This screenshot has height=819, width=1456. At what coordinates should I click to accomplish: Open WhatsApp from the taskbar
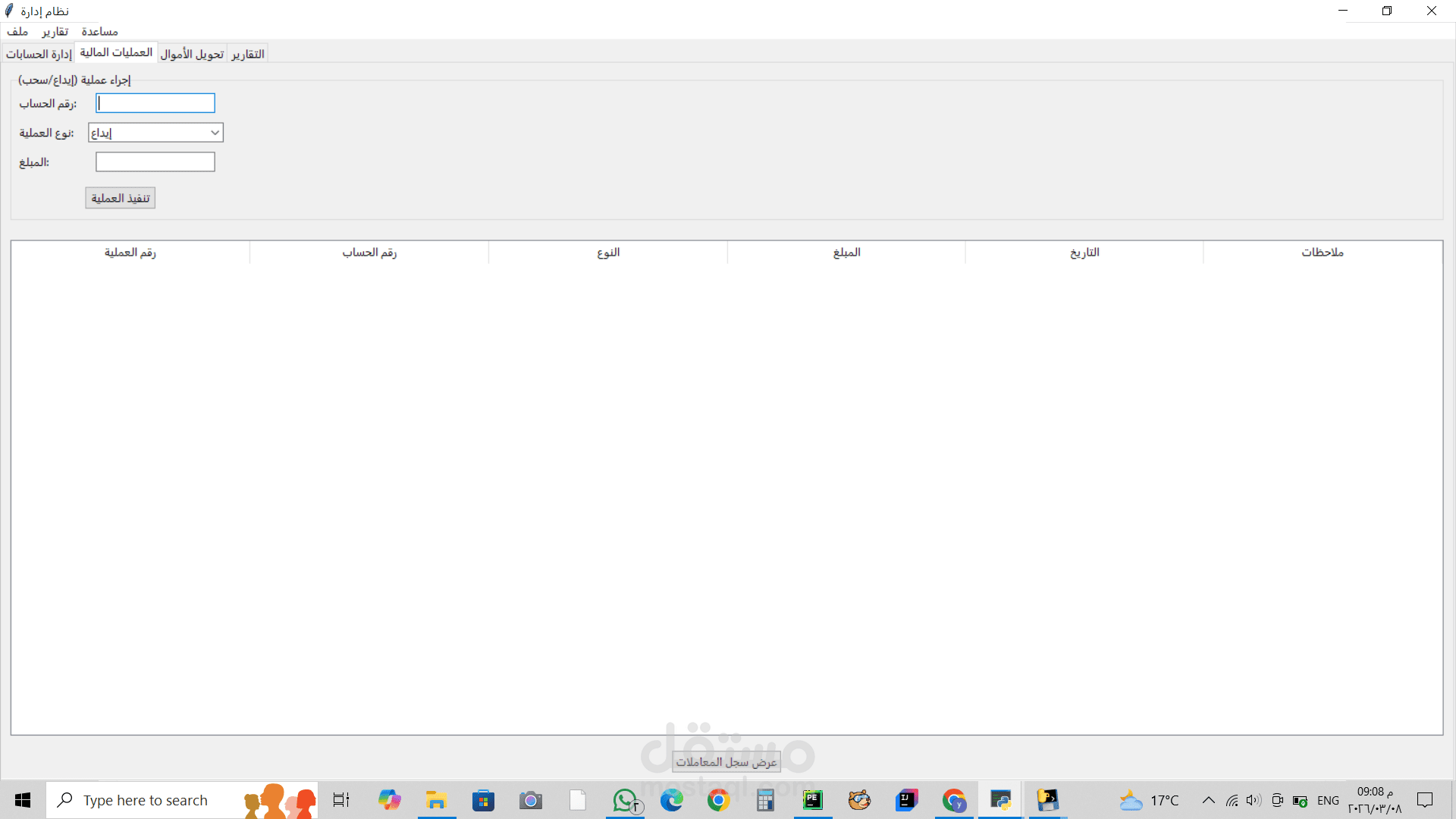(626, 800)
